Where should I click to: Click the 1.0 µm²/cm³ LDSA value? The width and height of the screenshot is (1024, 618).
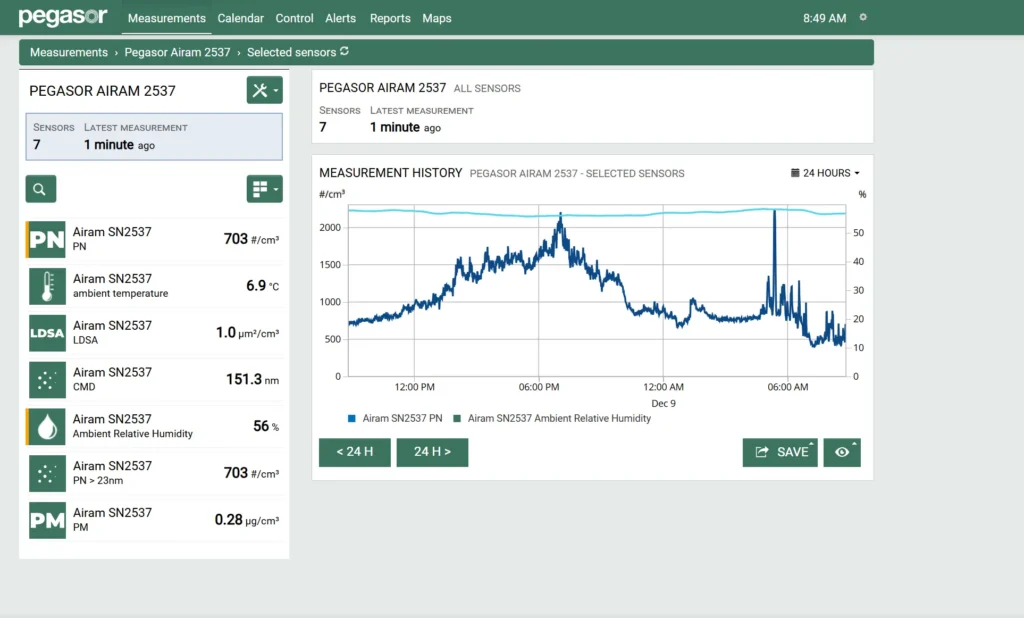(x=248, y=333)
